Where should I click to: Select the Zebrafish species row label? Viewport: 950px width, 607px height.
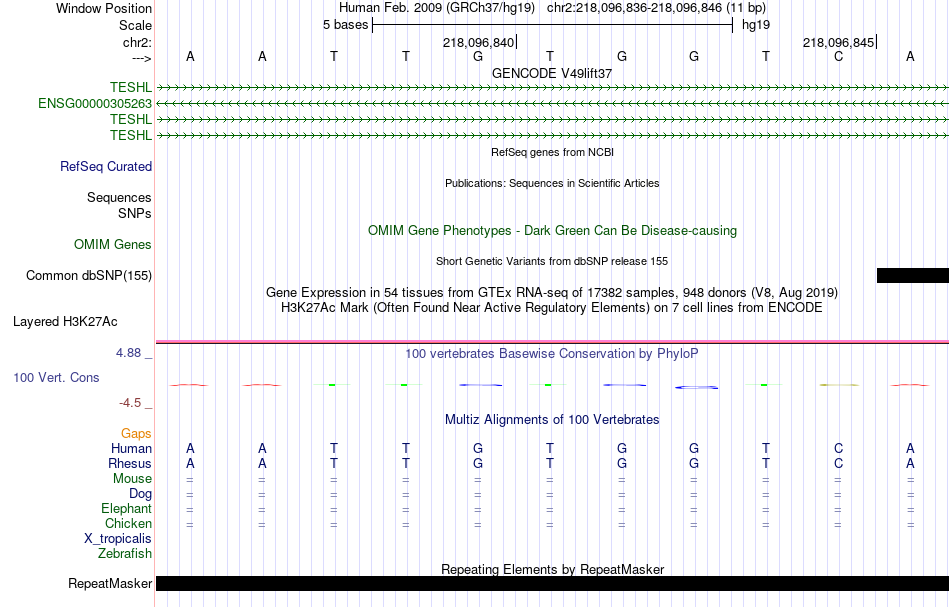[x=125, y=554]
